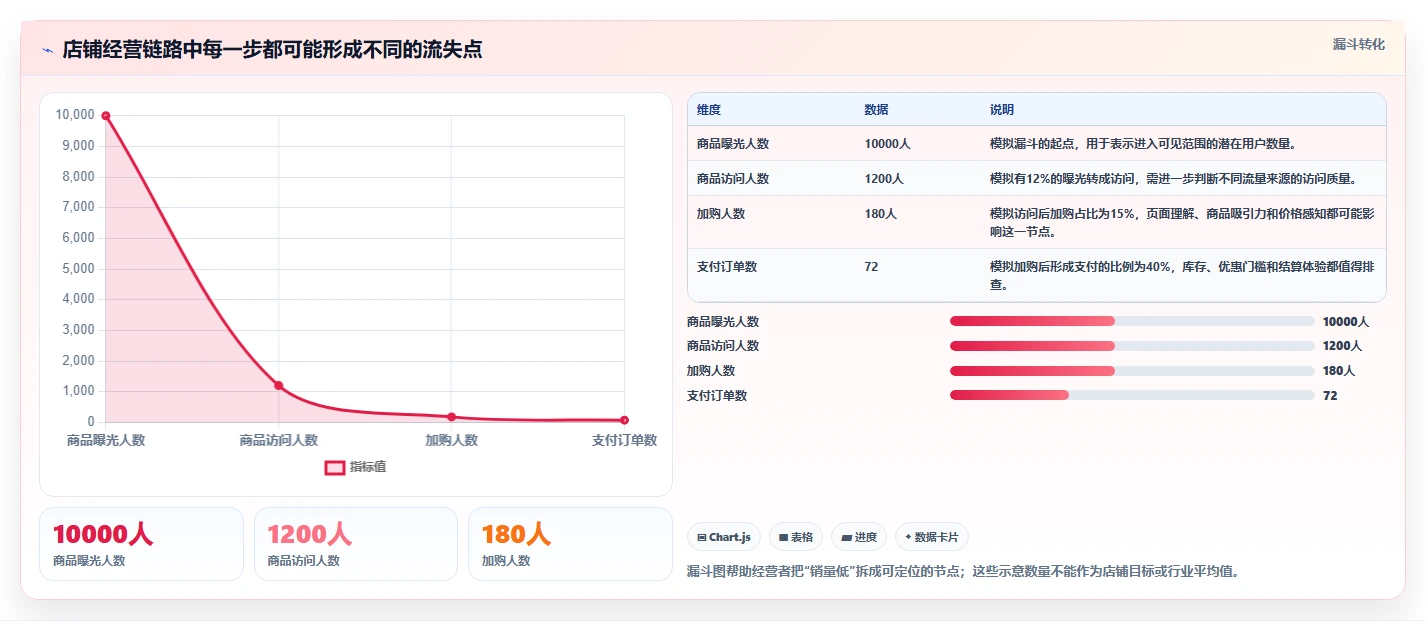Click the 商品曝光人数 x-axis label
1426x621 pixels.
tap(106, 440)
